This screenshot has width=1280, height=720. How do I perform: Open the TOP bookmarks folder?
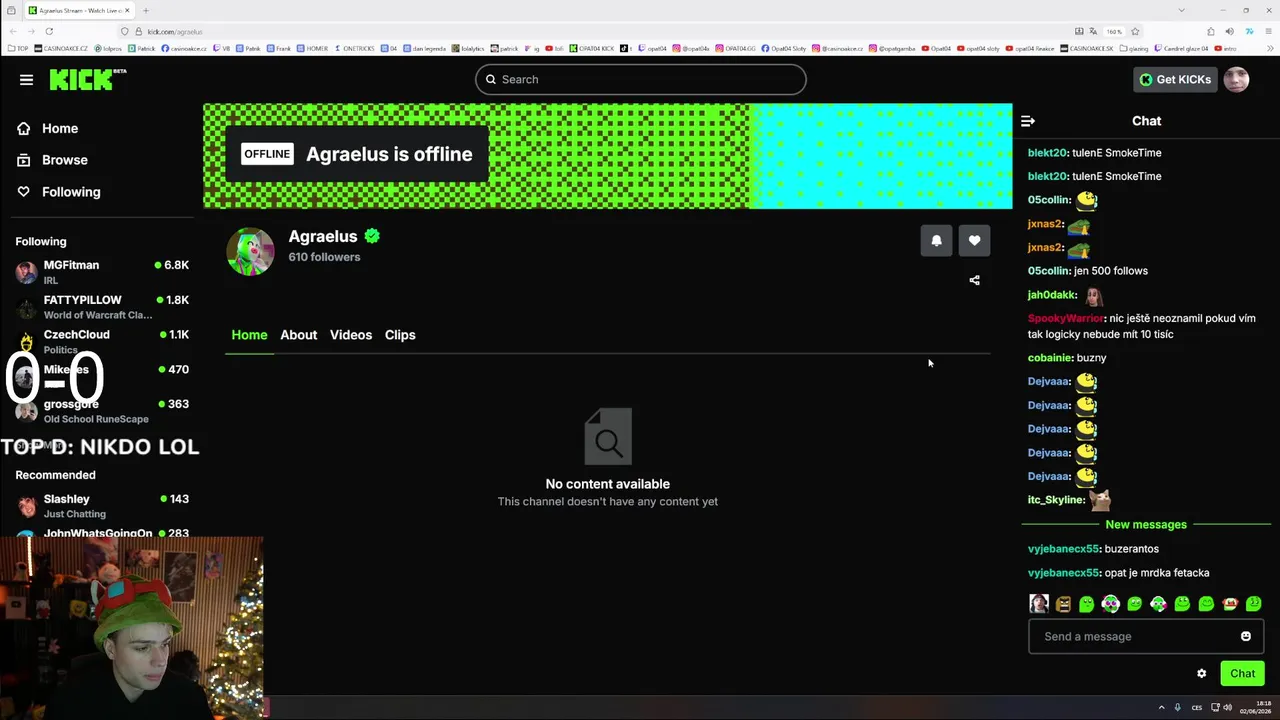pos(16,48)
